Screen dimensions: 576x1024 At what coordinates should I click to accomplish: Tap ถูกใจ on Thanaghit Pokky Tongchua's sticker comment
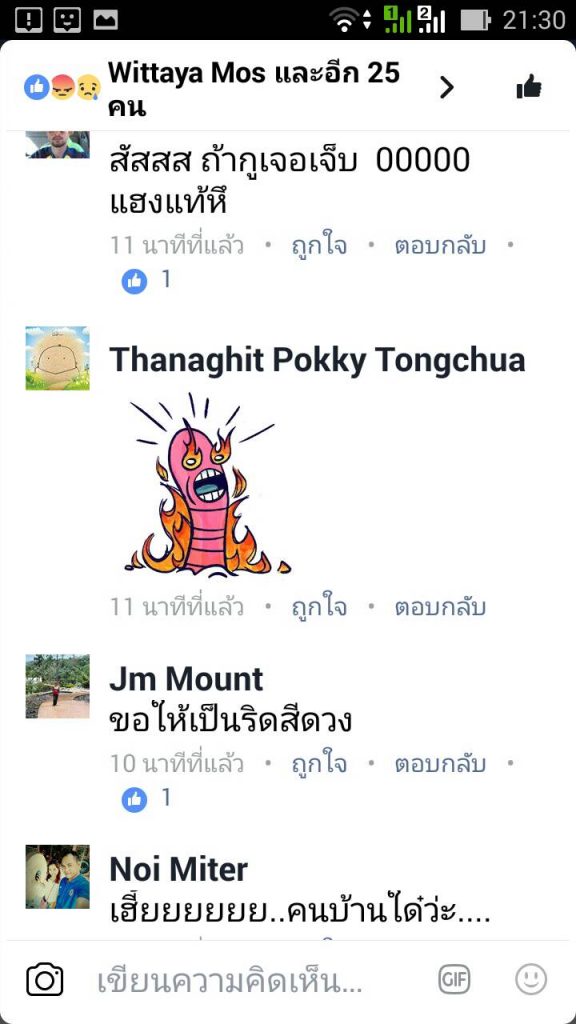(319, 608)
